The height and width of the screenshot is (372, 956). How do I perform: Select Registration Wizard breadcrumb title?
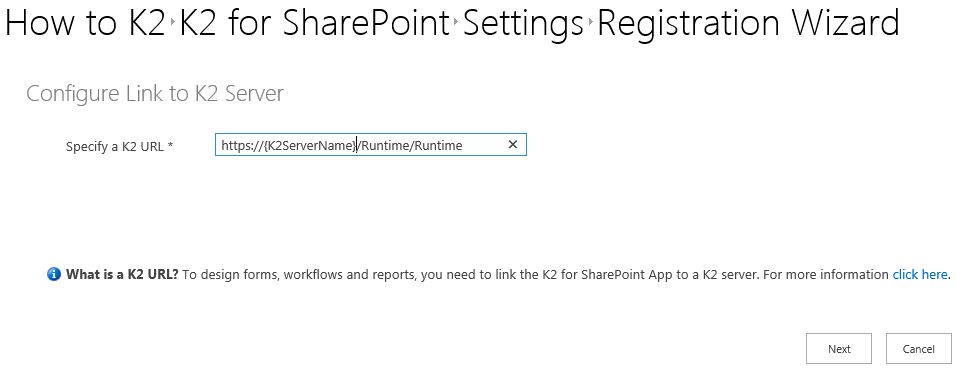click(748, 24)
